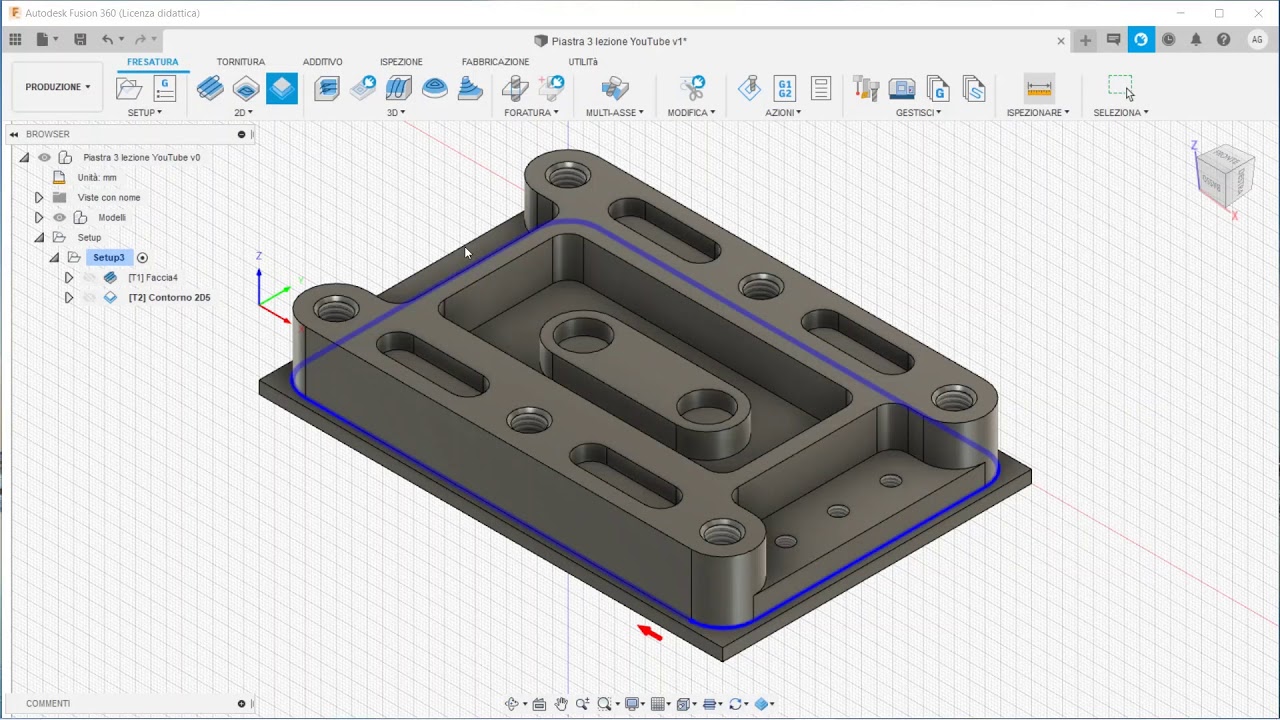Toggle visibility of Piastra 3 lezione YouTube v0

tap(44, 157)
